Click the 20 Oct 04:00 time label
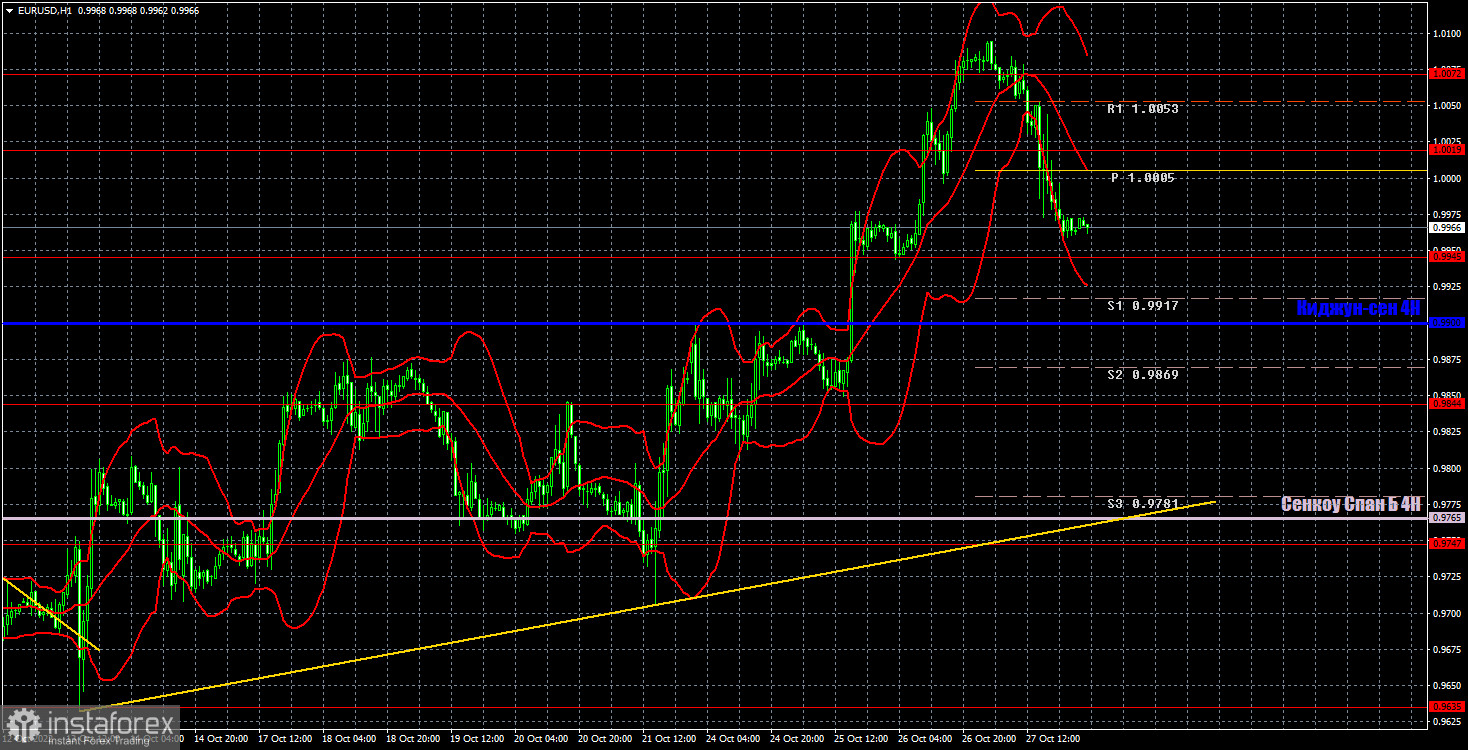Viewport: 1468px width, 750px height. (543, 740)
